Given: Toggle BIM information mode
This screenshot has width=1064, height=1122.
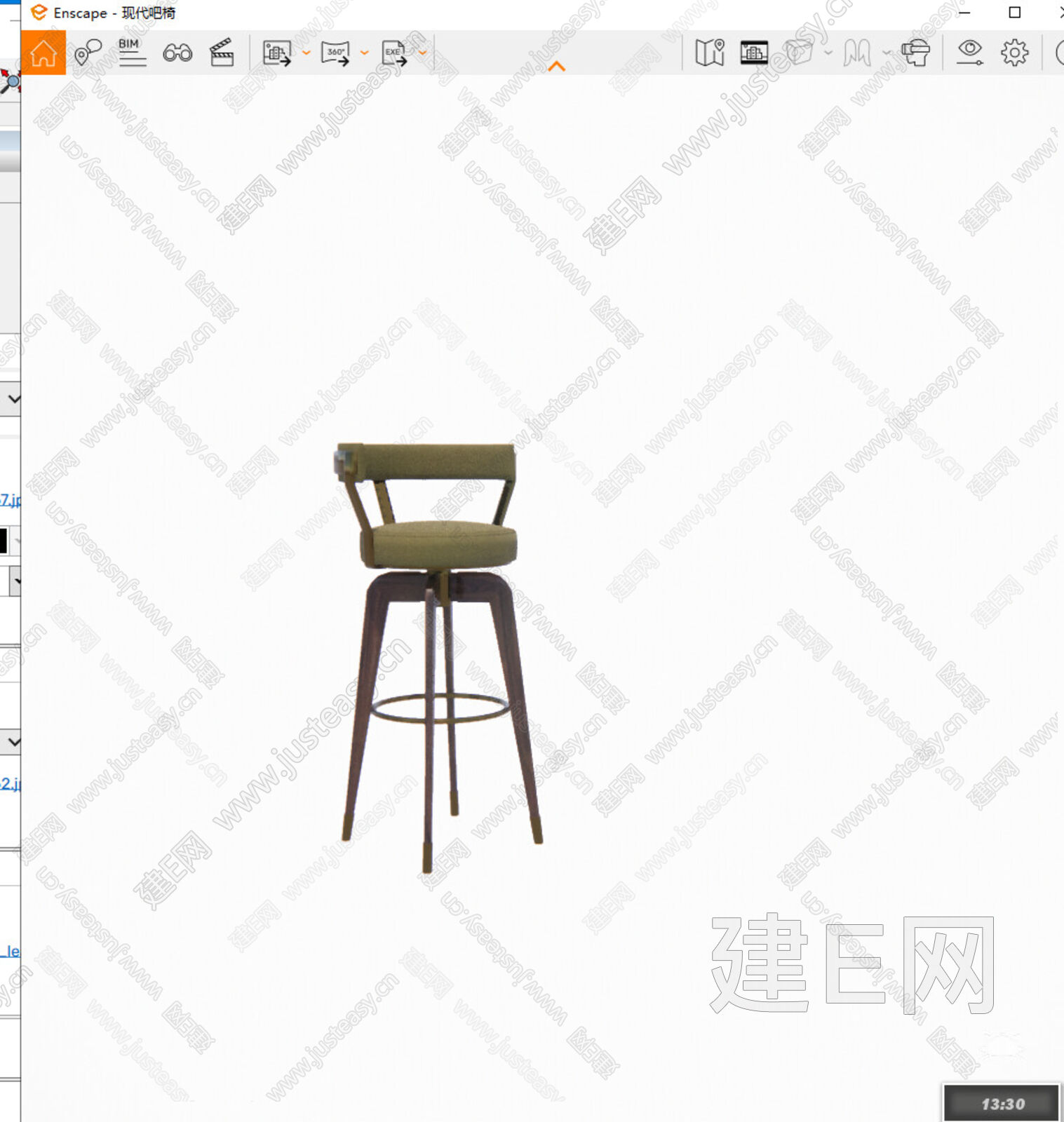Looking at the screenshot, I should click(132, 53).
